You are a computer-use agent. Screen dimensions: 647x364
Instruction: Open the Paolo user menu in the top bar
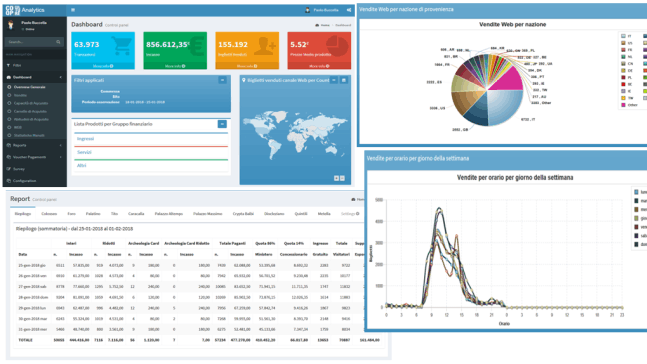coord(322,10)
